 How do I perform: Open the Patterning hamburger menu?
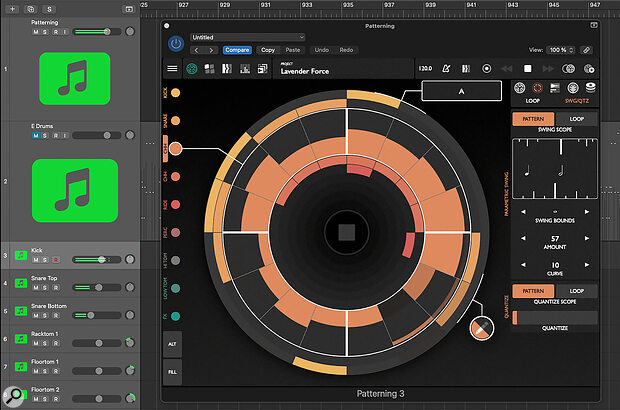(172, 69)
